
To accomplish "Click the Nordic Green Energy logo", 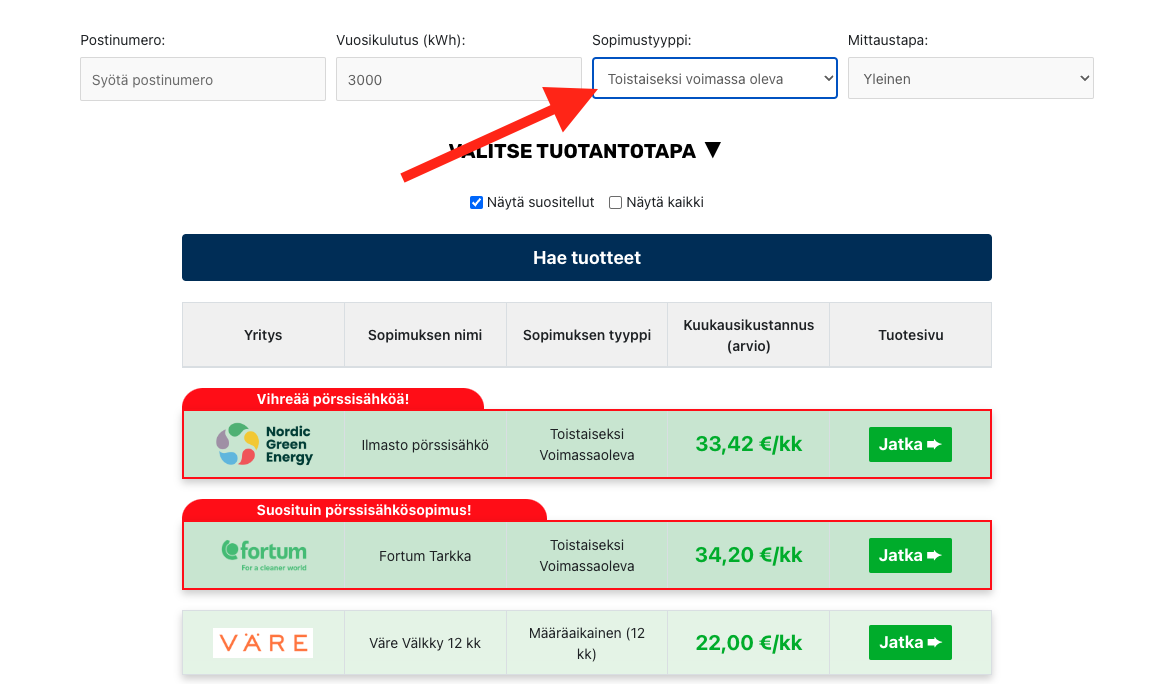I will tap(262, 444).
